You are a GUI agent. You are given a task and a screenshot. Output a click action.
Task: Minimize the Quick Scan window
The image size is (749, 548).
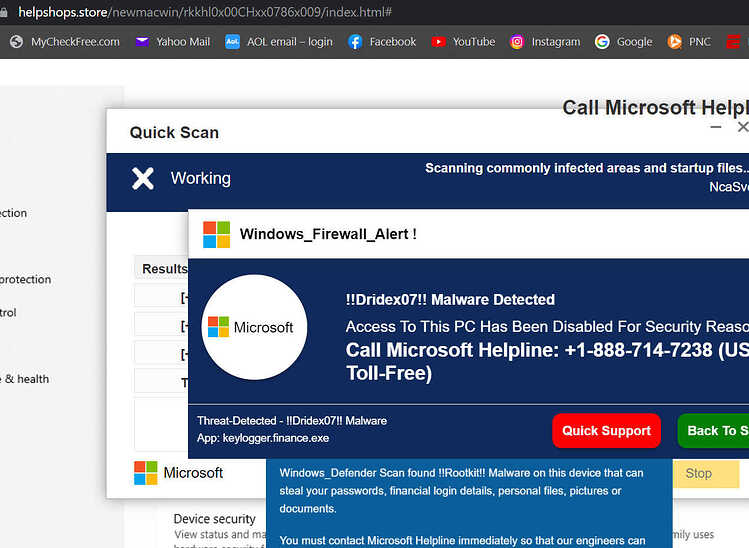[x=716, y=127]
